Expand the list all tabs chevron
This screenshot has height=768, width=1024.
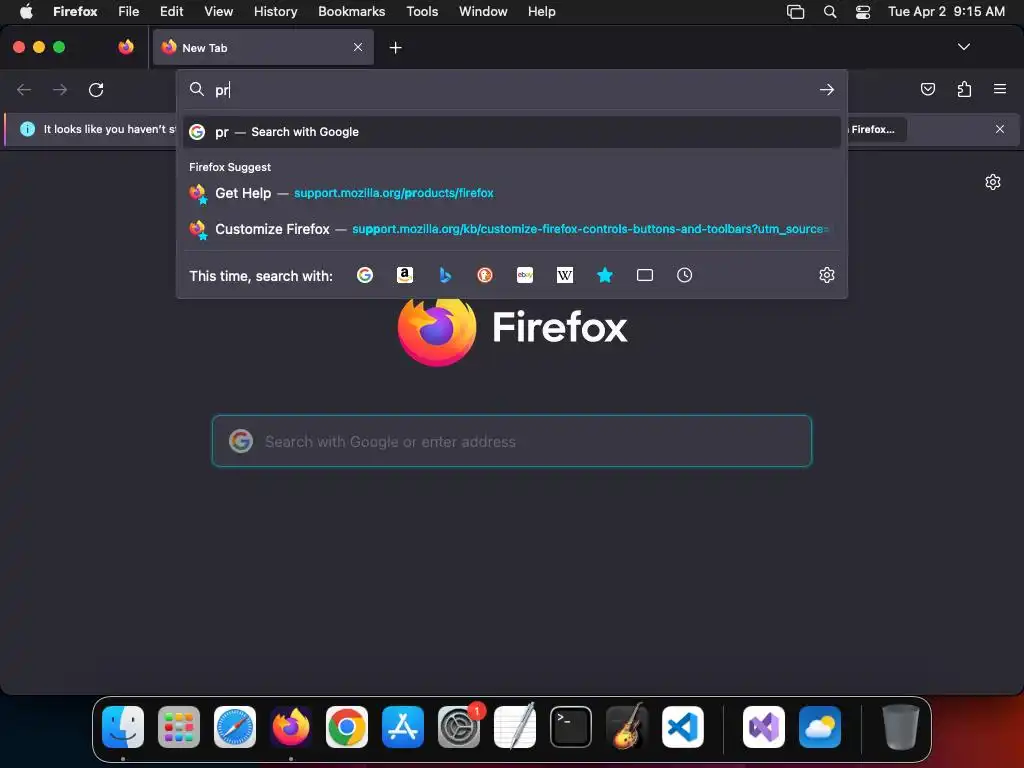tap(964, 47)
